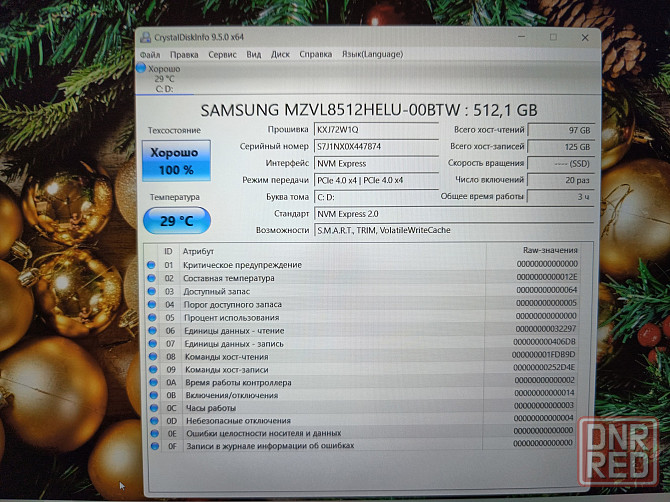Click status dot of Порог доступного запаса row
The image size is (670, 502).
point(152,305)
